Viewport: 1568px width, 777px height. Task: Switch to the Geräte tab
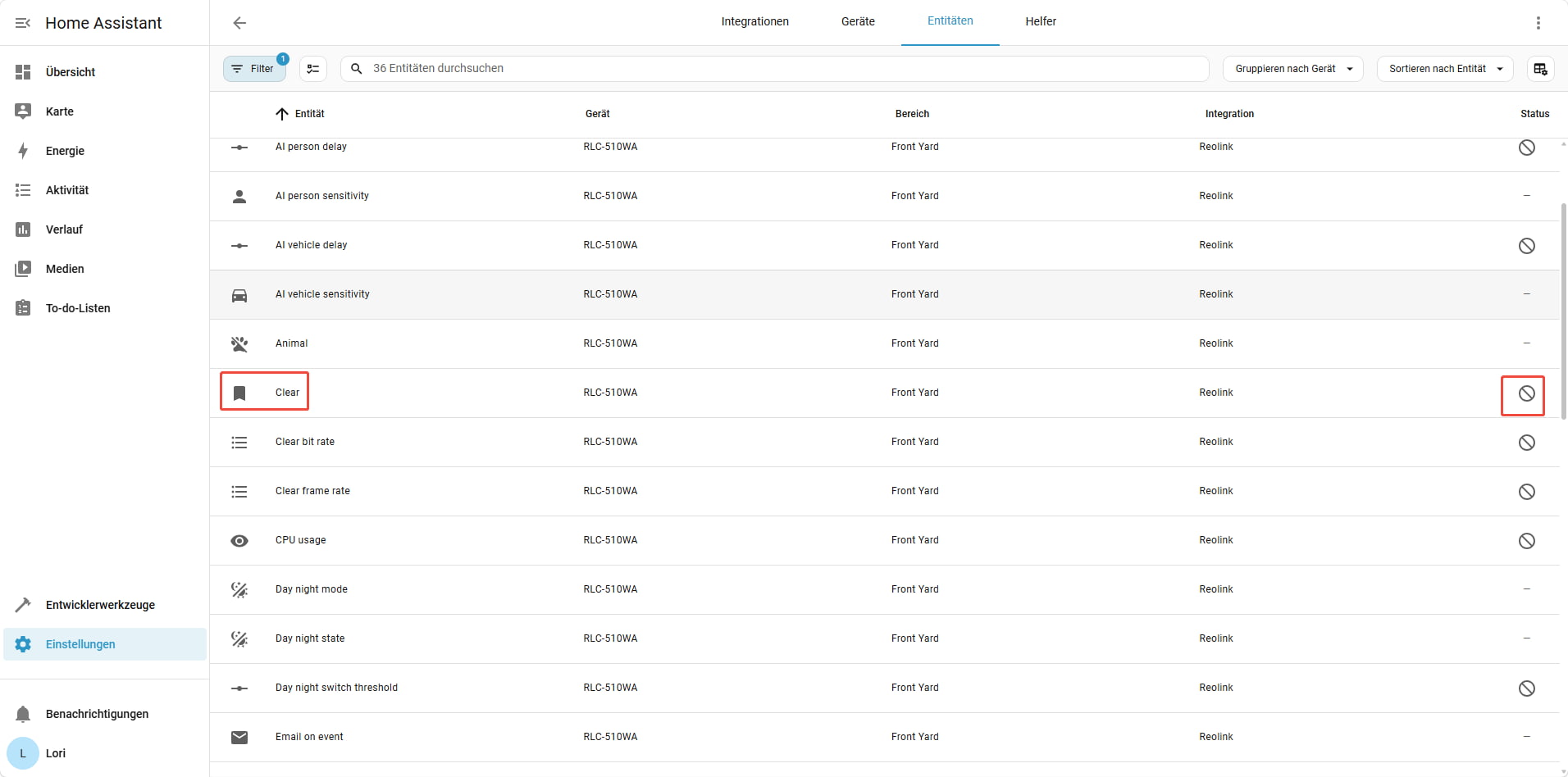(858, 22)
